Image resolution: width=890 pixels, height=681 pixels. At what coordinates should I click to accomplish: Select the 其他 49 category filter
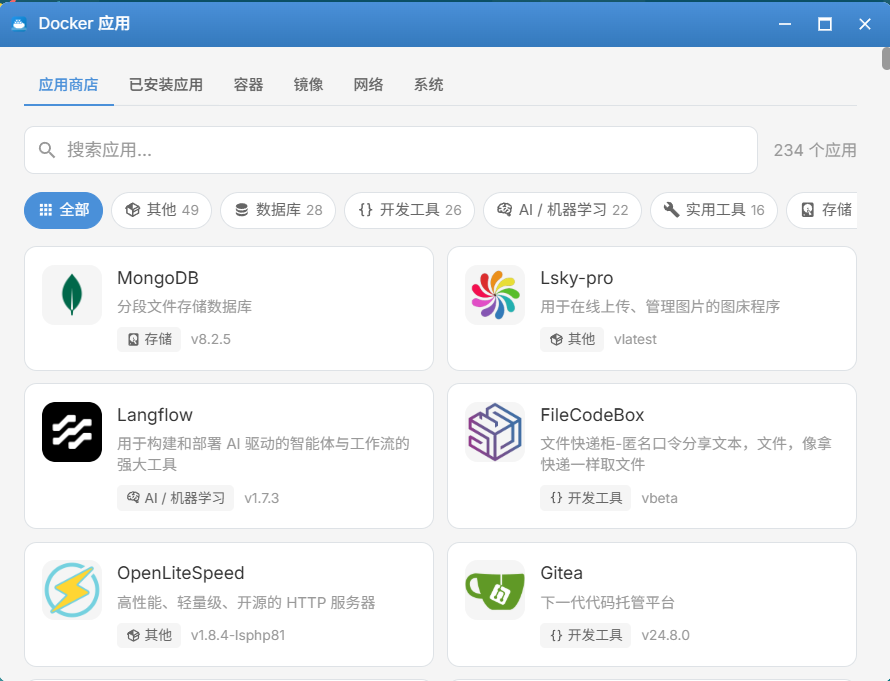[x=161, y=210]
